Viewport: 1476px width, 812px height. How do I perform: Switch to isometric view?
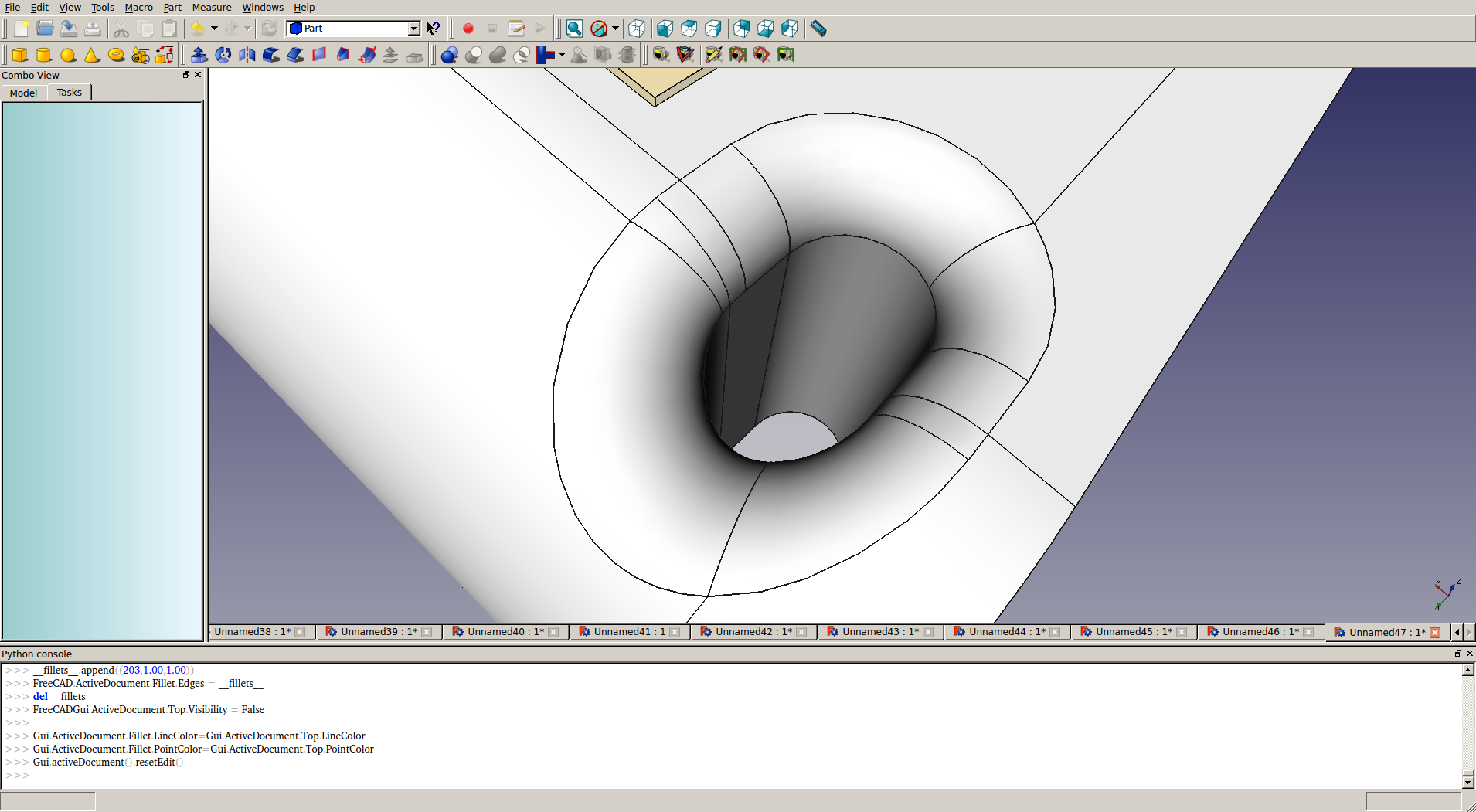637,29
